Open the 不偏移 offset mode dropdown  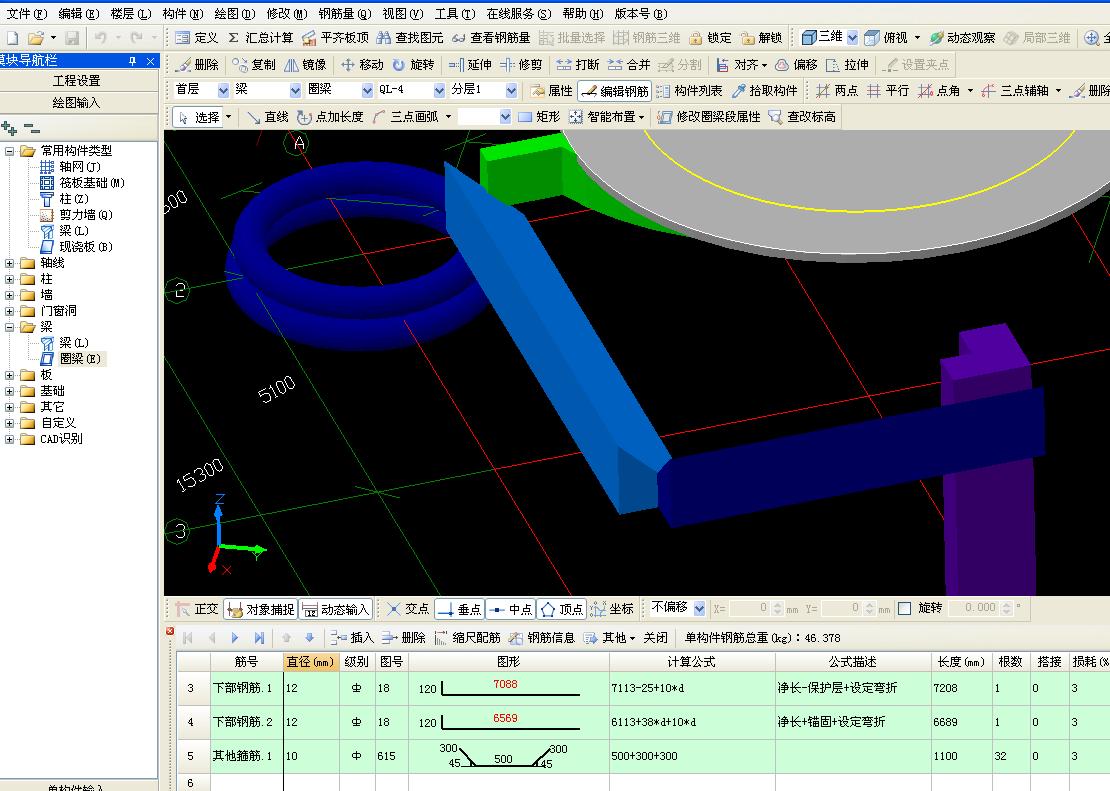coord(699,608)
